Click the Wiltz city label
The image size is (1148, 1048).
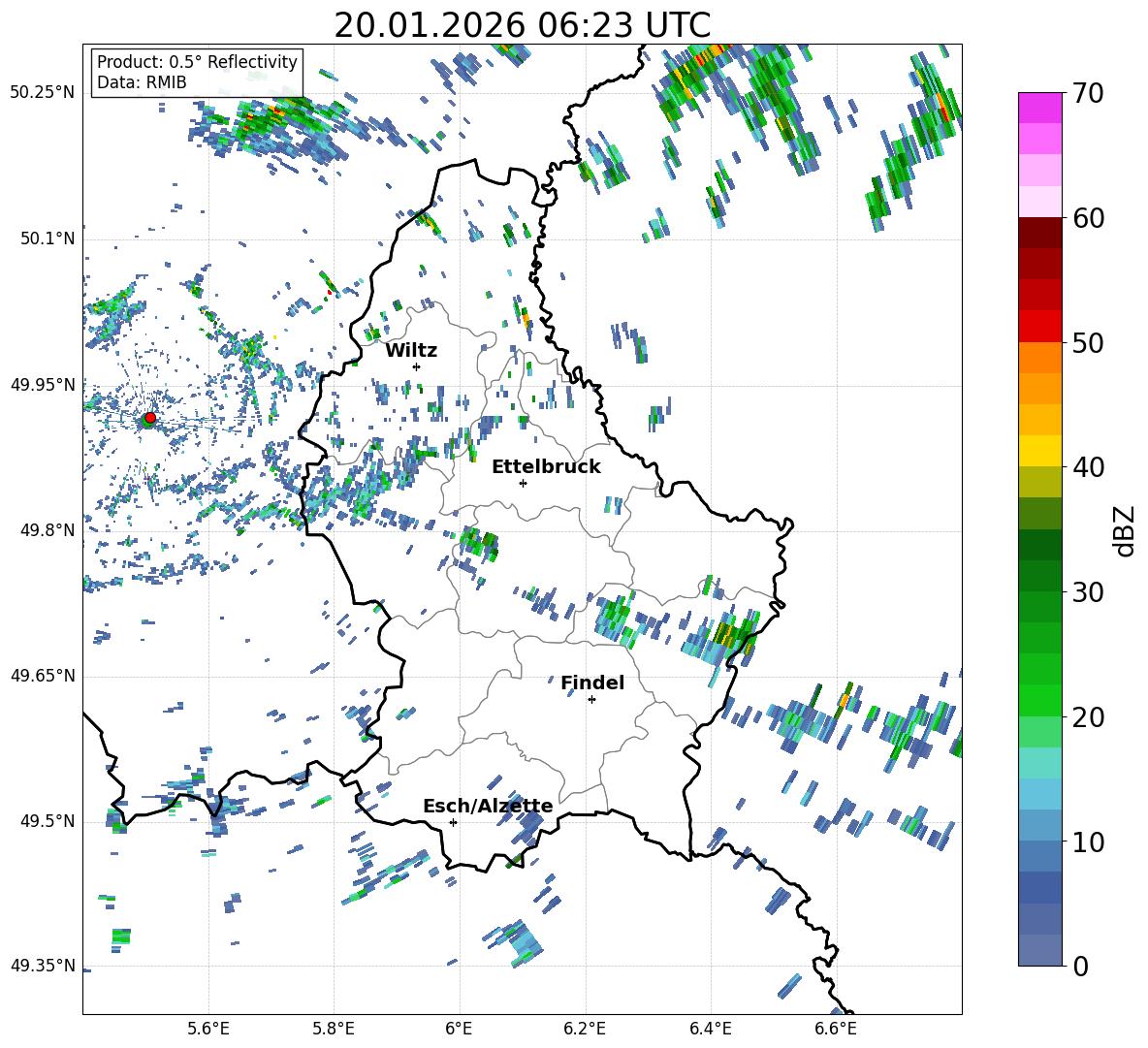pos(411,351)
